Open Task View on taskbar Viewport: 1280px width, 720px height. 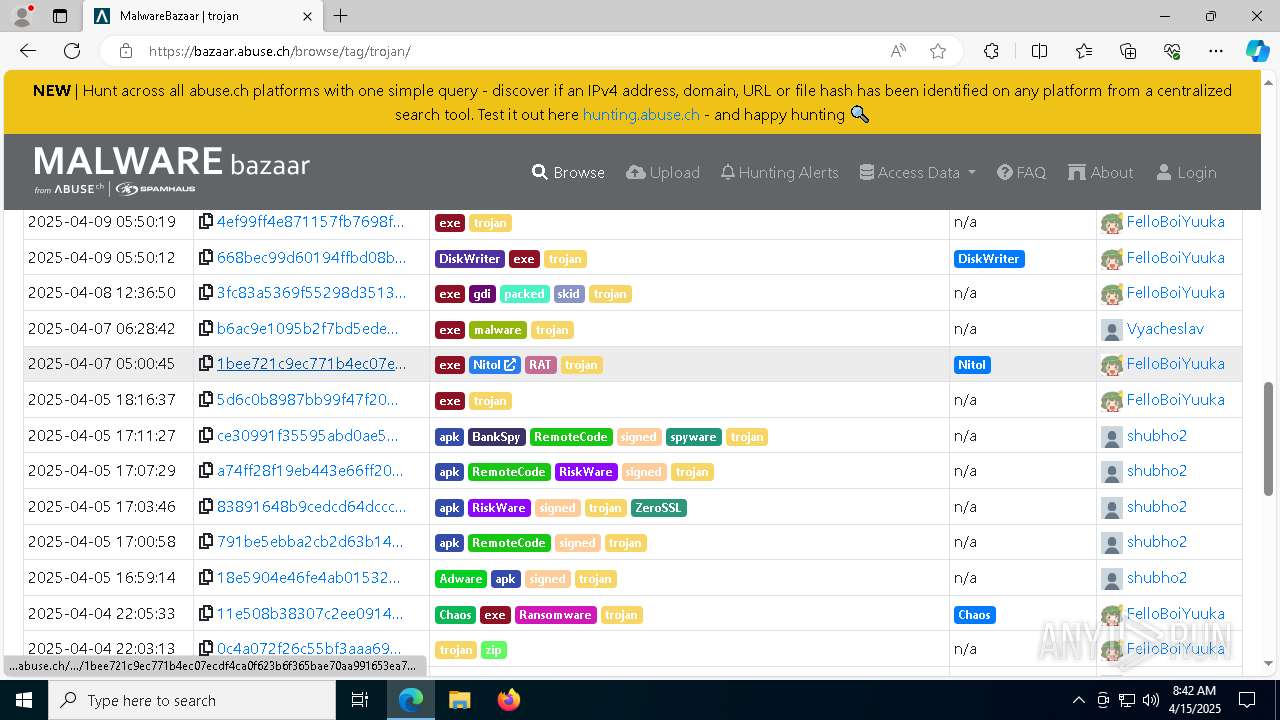click(360, 700)
